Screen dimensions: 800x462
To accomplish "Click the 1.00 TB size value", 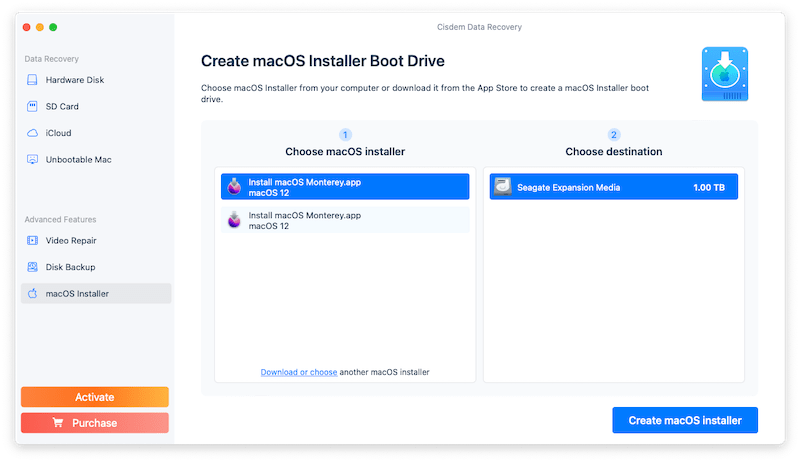I will [709, 187].
